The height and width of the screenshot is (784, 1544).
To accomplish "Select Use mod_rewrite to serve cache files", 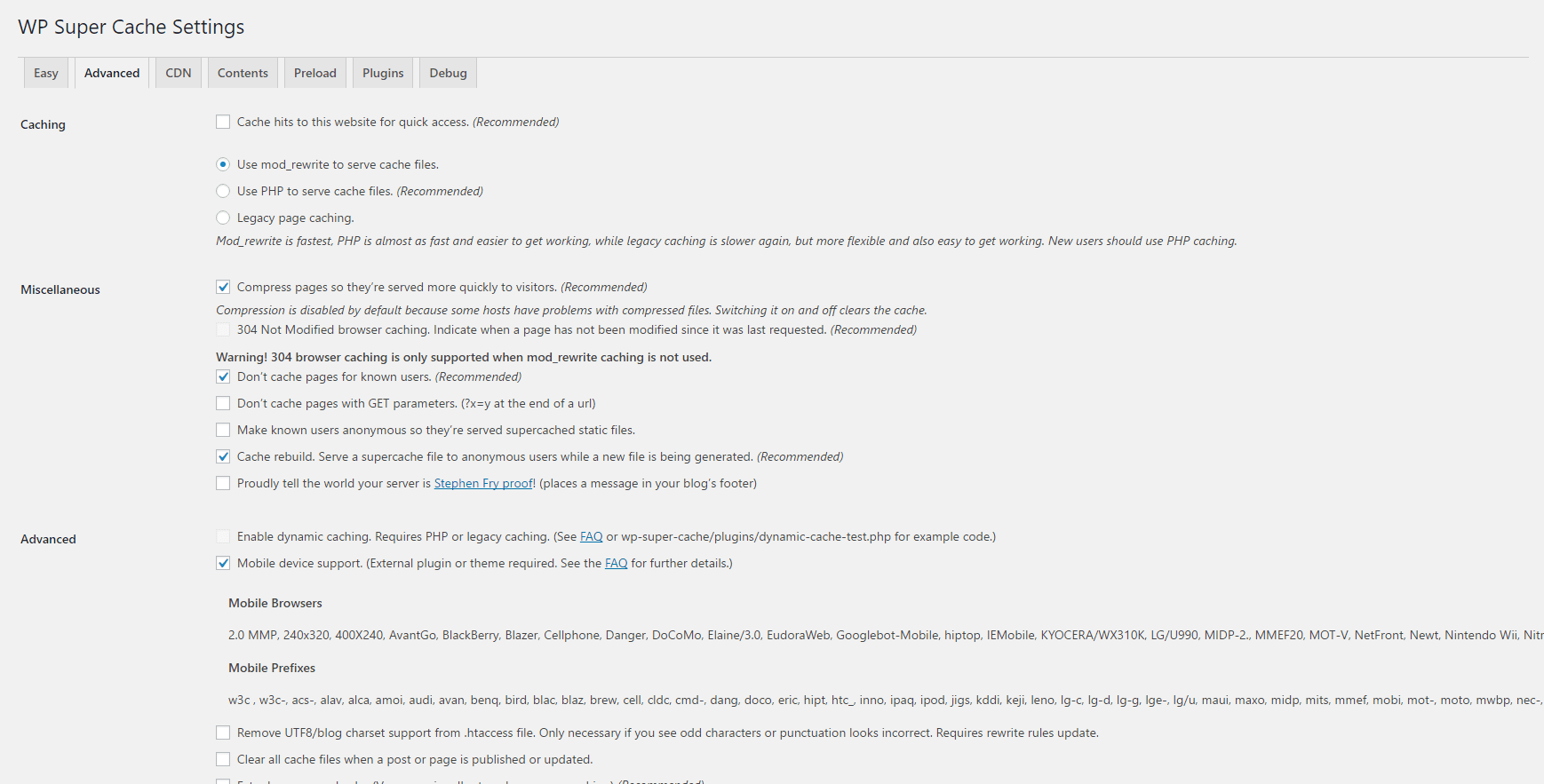I will click(x=223, y=164).
